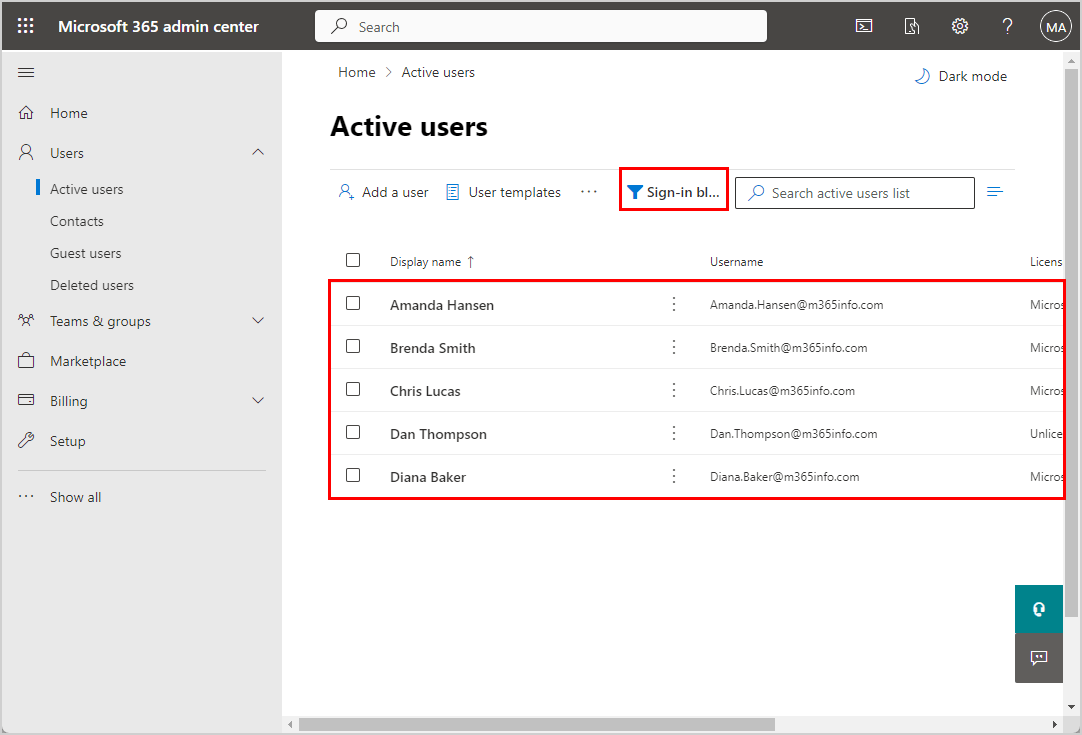
Task: Open Diana Baker user details
Action: [x=428, y=477]
